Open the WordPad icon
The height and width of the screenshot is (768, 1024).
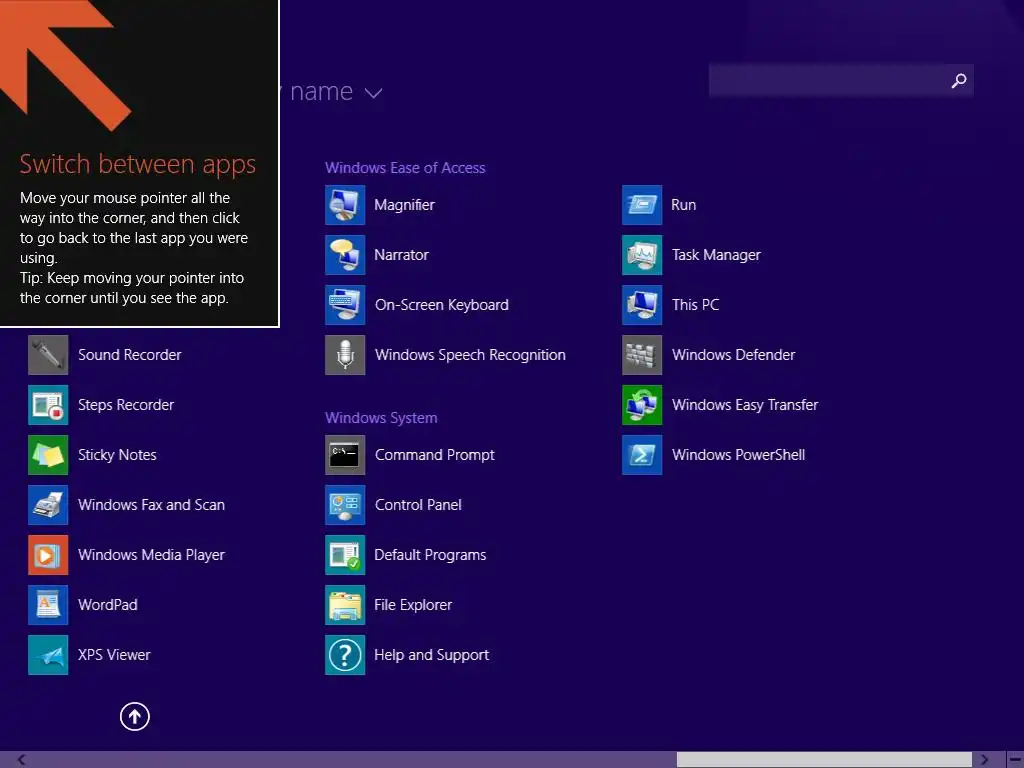[48, 605]
